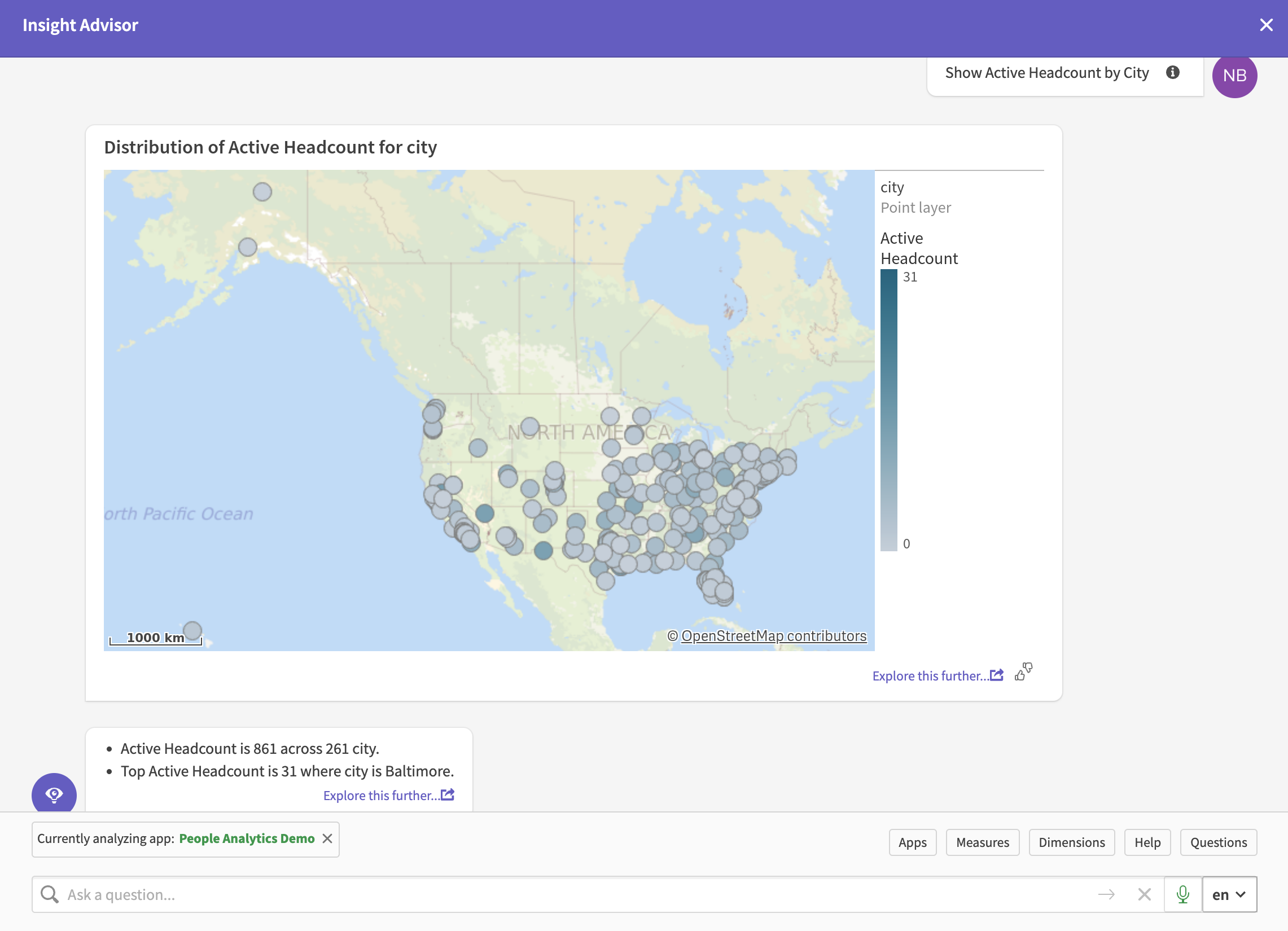The width and height of the screenshot is (1288, 931).
Task: Open the export icon beside Explore this further
Action: coord(997,675)
